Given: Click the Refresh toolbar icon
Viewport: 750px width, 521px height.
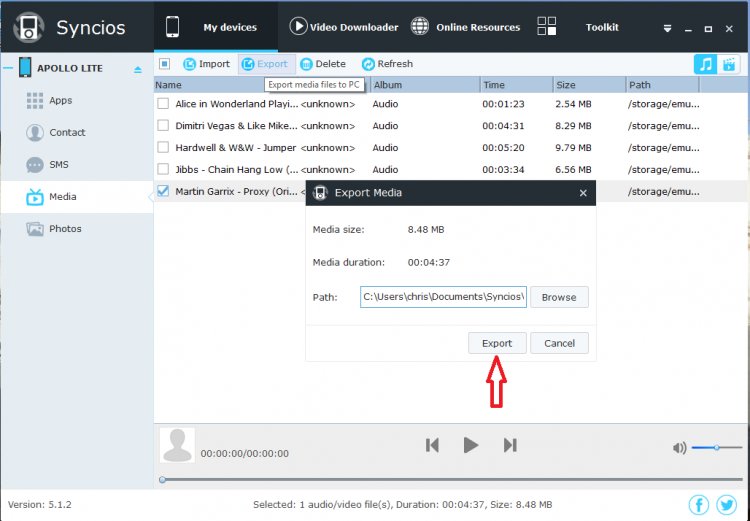Looking at the screenshot, I should click(368, 64).
